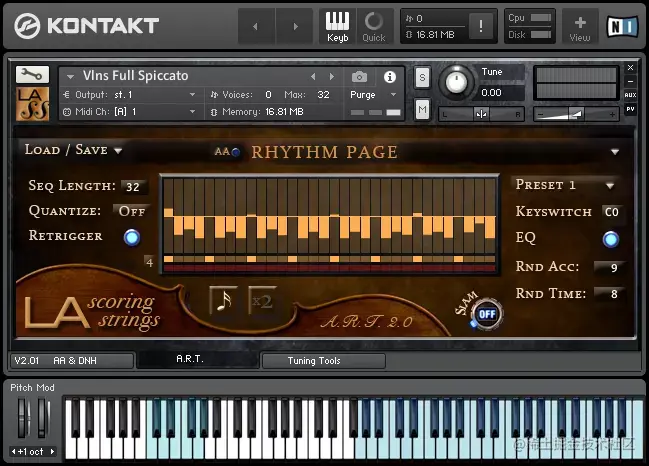Click the value 4 beside accent row

(x=149, y=262)
